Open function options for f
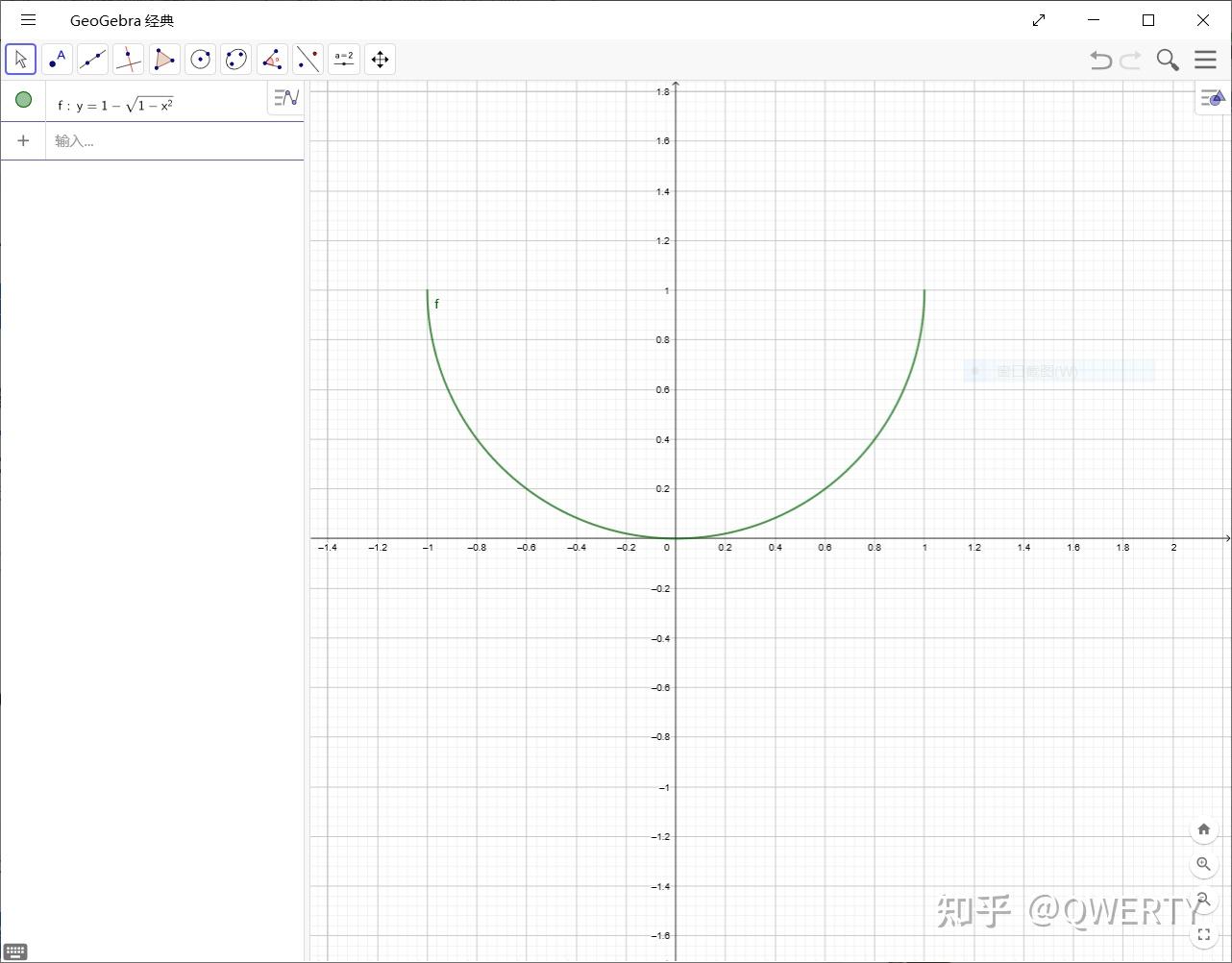 (x=284, y=97)
